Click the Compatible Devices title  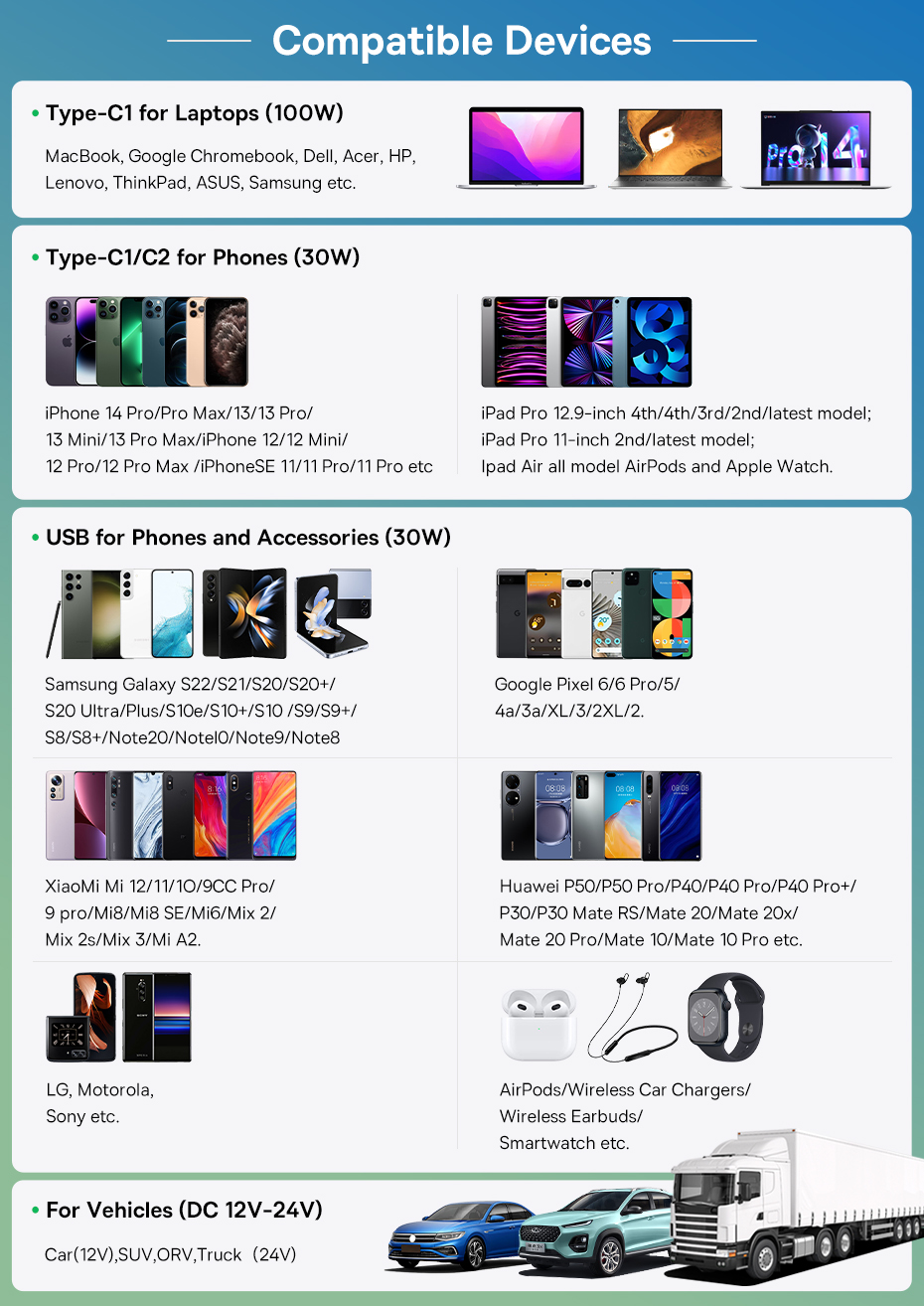(x=462, y=41)
